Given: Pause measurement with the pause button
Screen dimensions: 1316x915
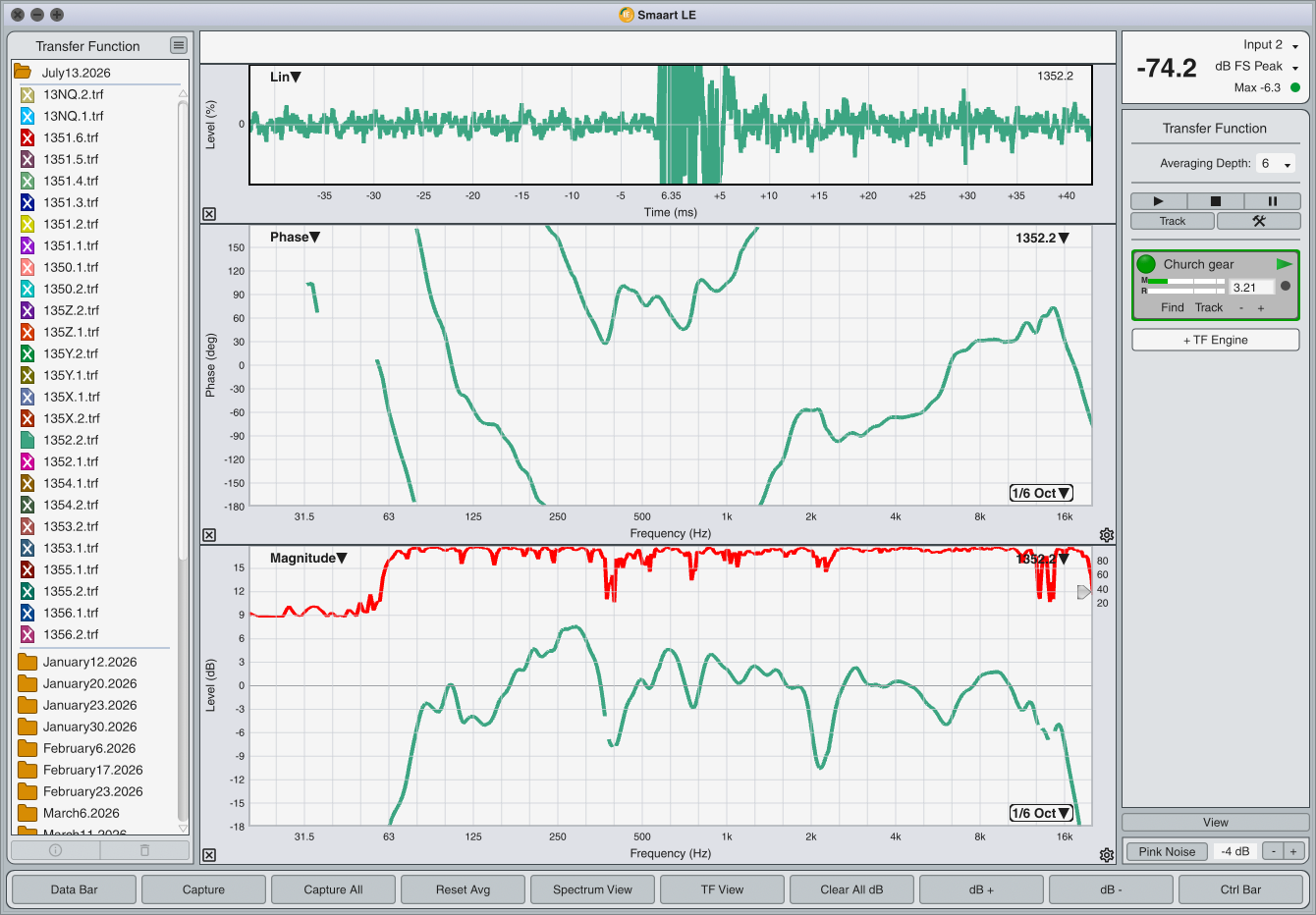Looking at the screenshot, I should [x=1272, y=201].
